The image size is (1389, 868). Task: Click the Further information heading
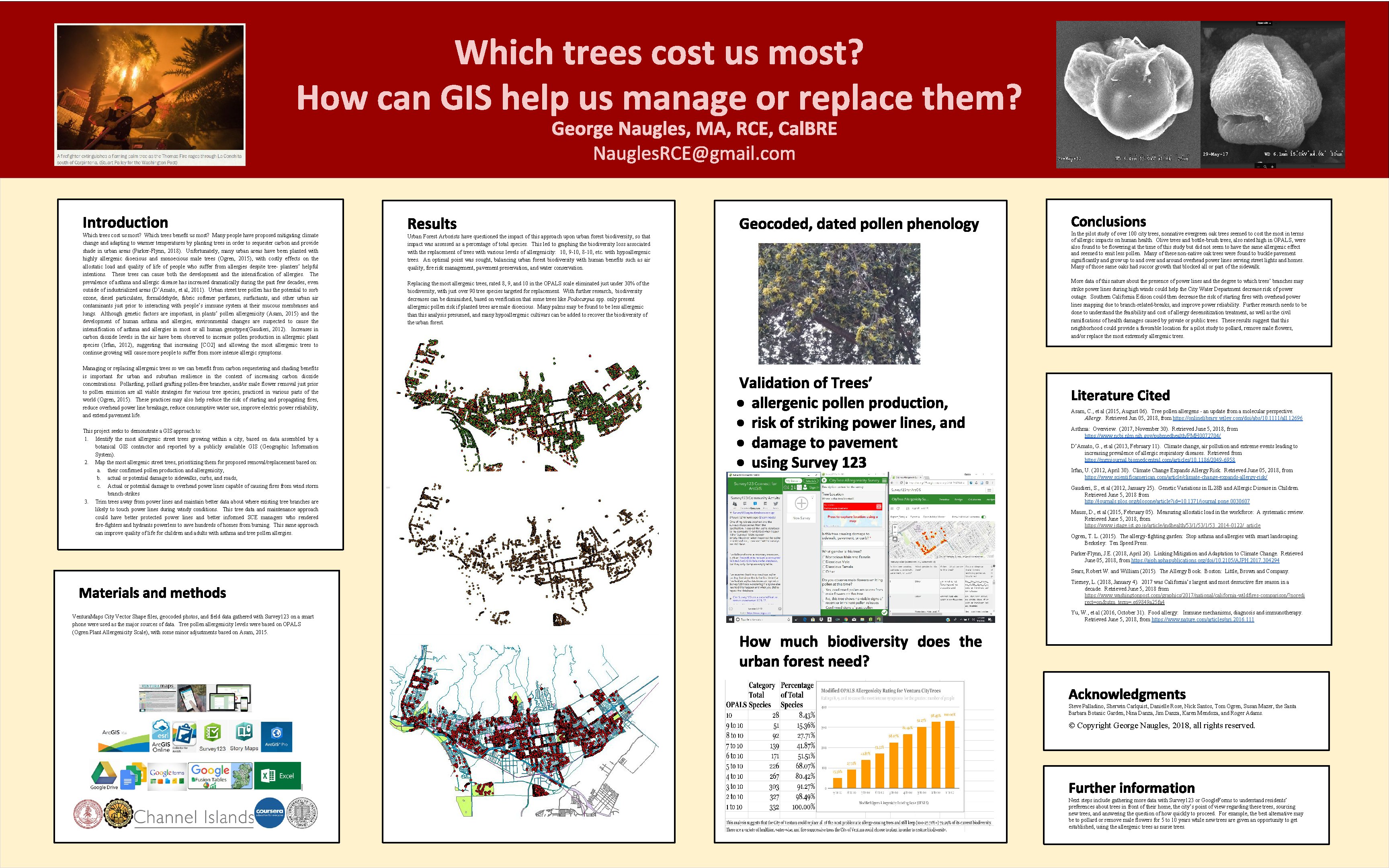click(x=1131, y=788)
